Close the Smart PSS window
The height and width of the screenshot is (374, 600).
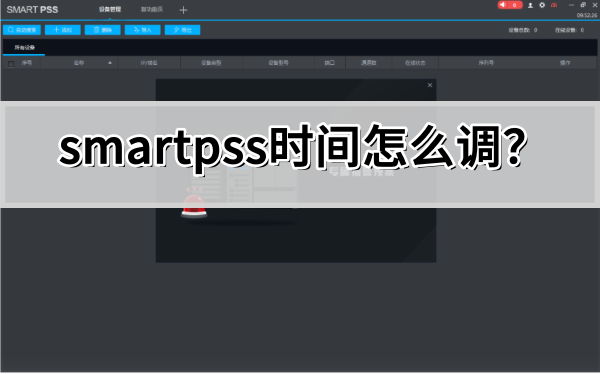[595, 5]
